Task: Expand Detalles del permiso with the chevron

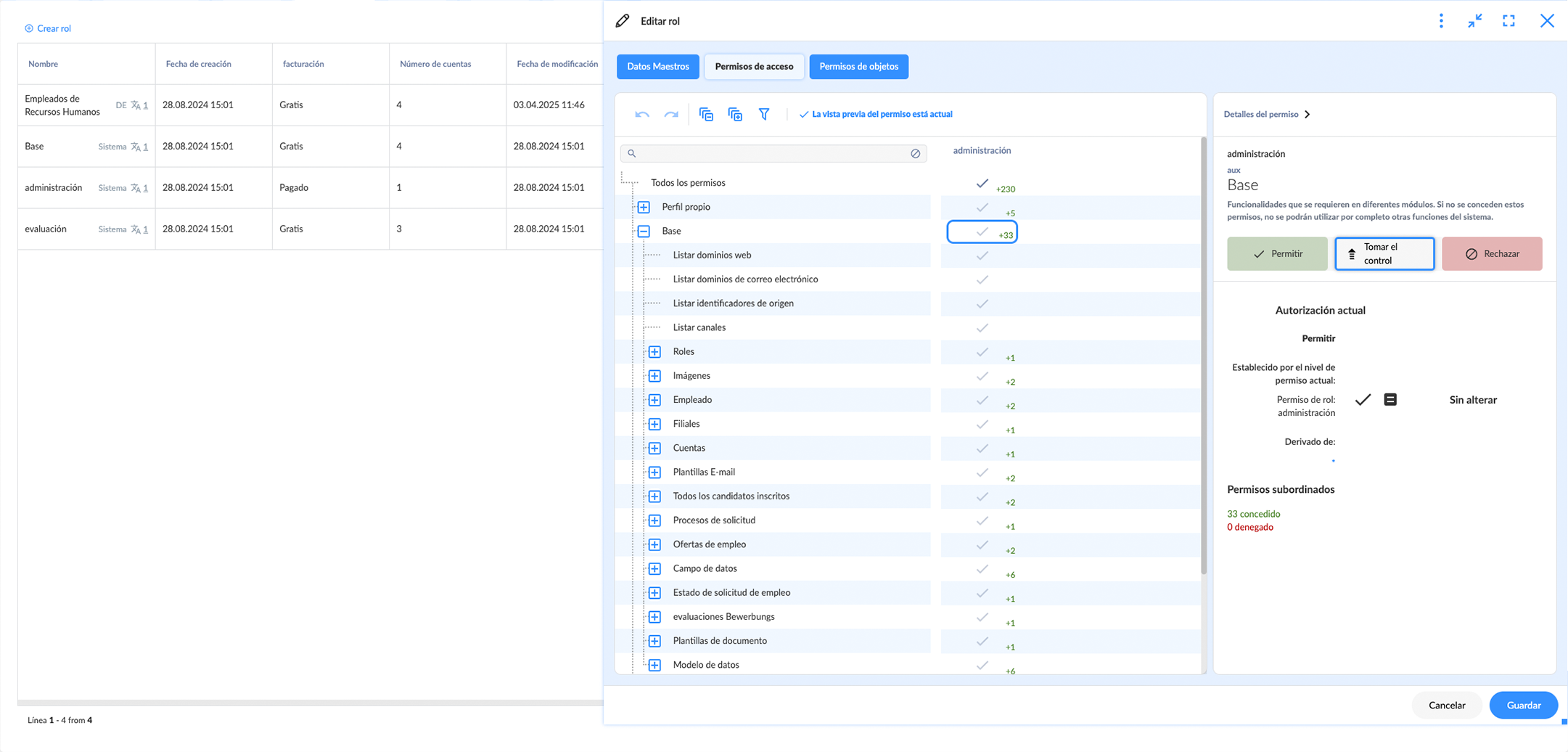Action: (1307, 115)
